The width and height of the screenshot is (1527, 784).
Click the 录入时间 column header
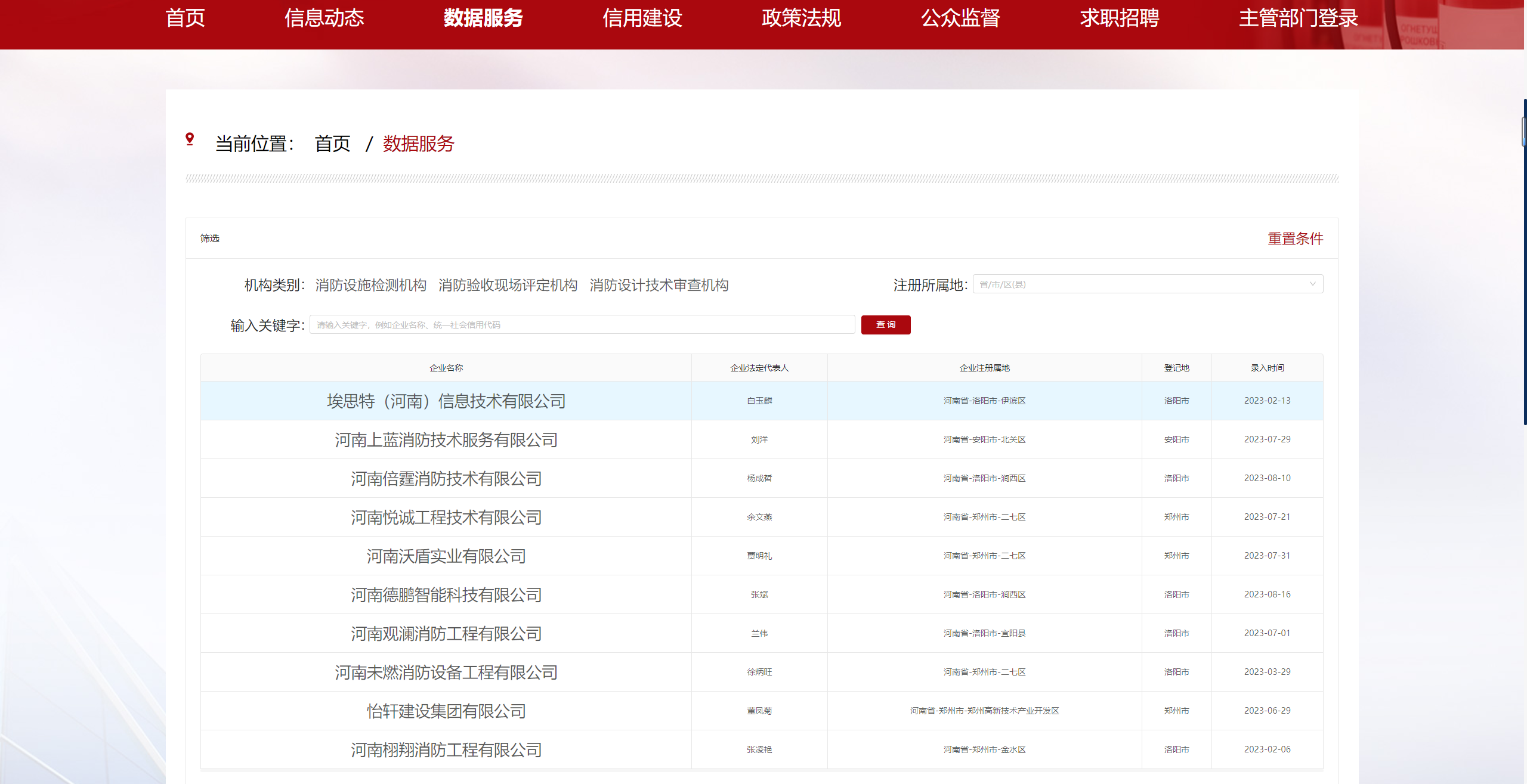pyautogui.click(x=1268, y=368)
